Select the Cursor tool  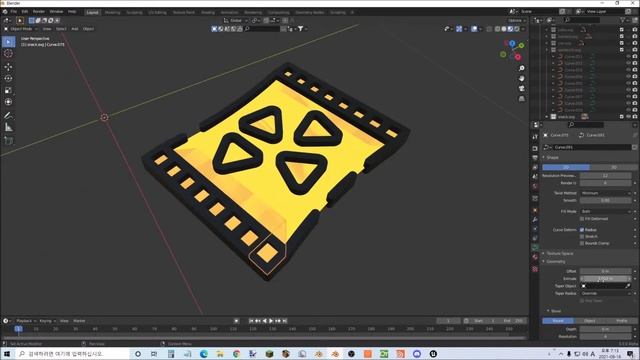[8, 53]
